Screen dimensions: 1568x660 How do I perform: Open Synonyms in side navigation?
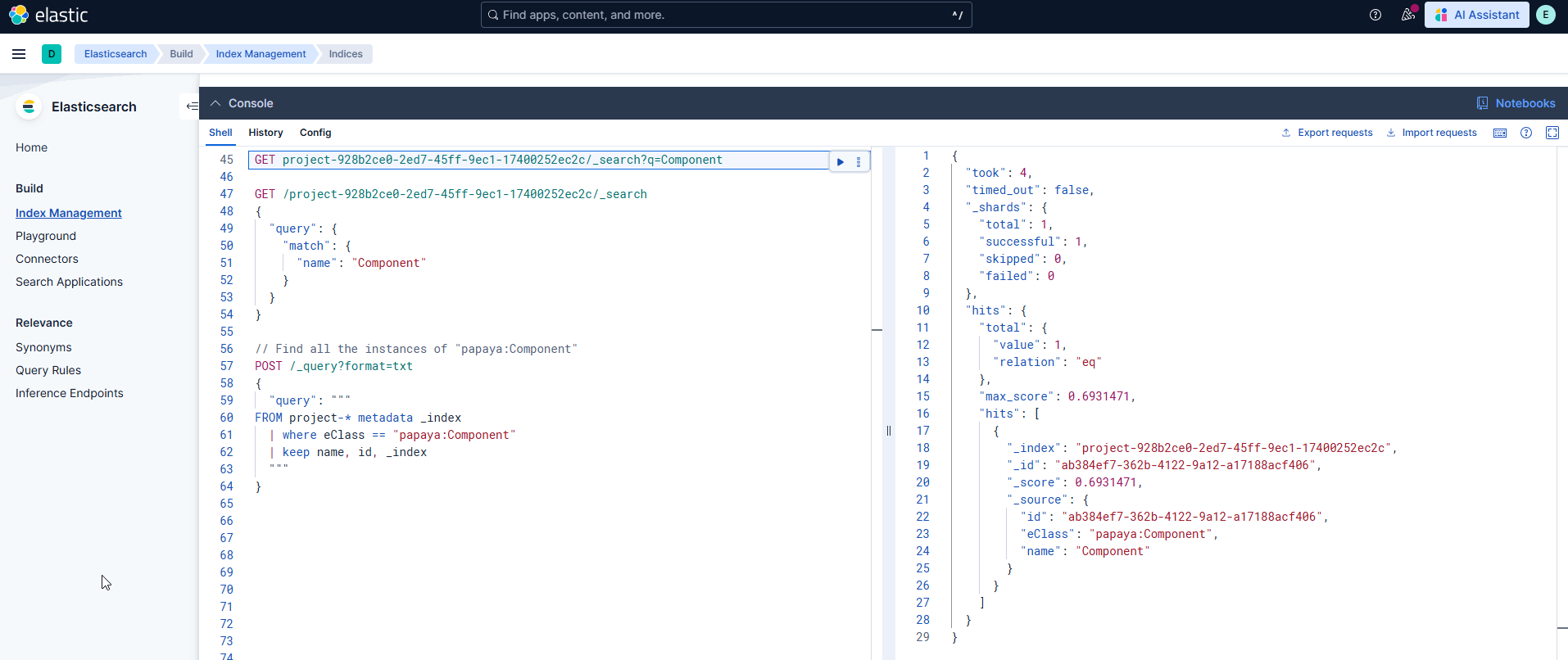(x=43, y=347)
